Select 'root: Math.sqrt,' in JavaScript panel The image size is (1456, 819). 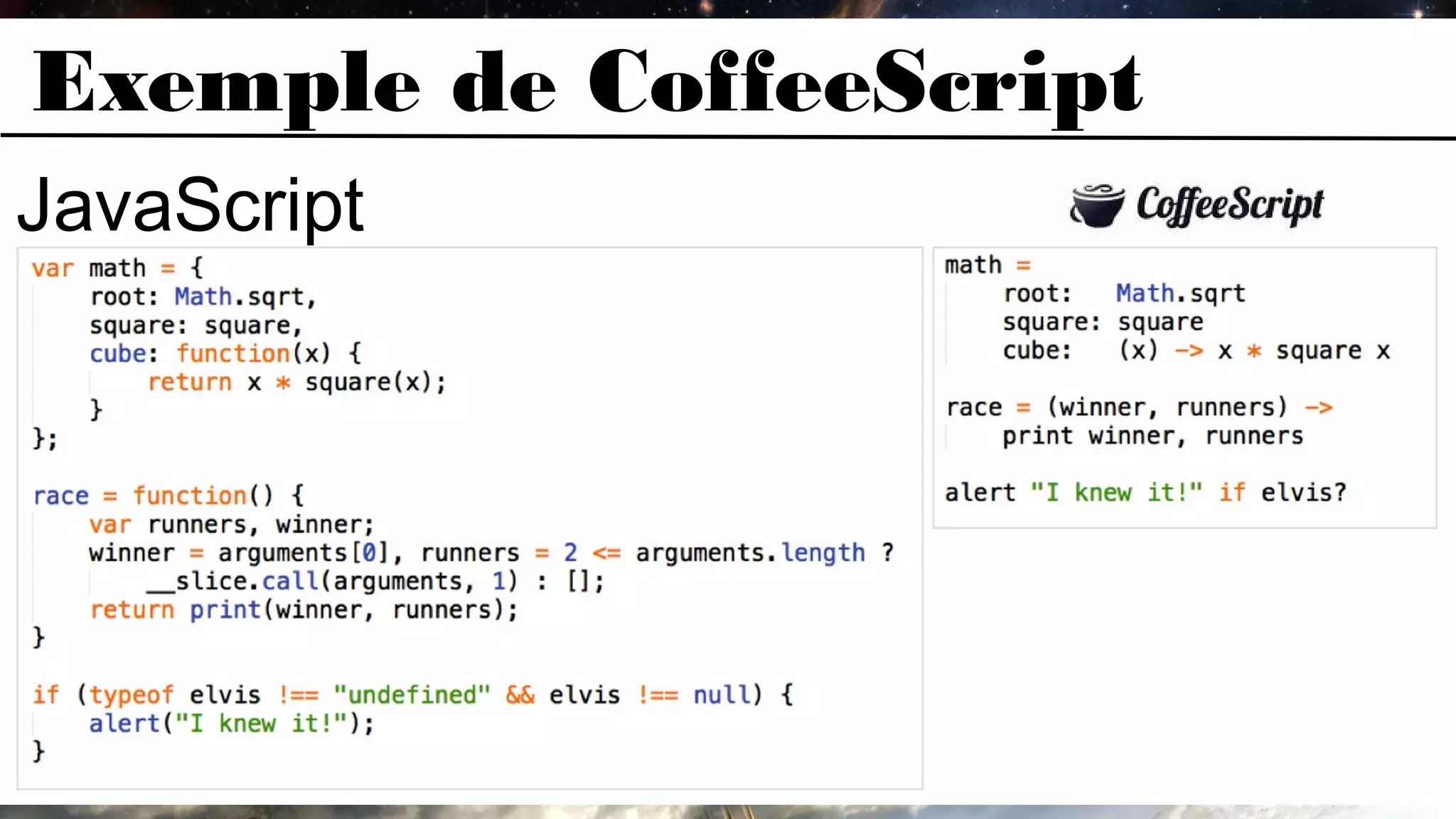[203, 297]
